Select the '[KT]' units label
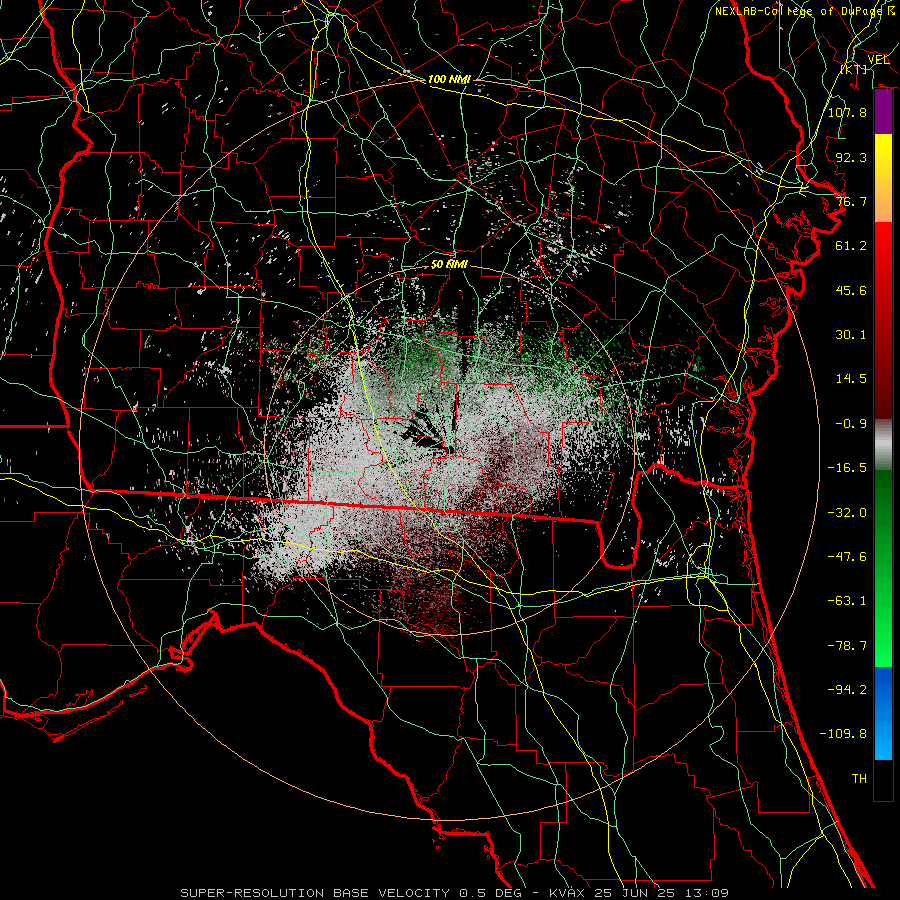Image resolution: width=900 pixels, height=900 pixels. tap(854, 69)
